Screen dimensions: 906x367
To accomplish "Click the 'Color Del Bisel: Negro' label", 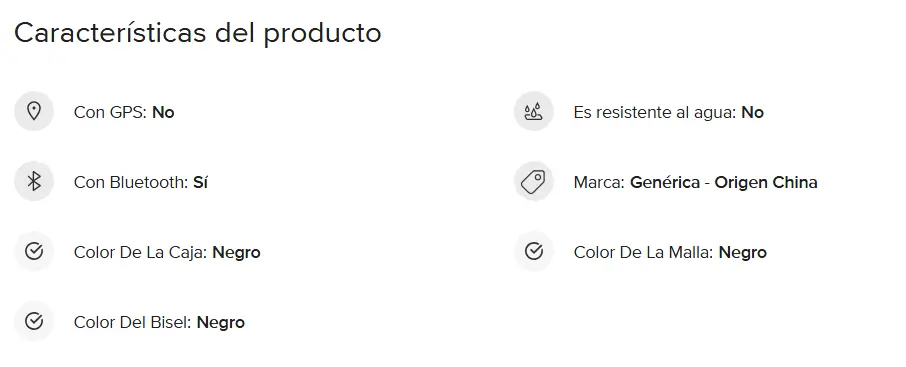I will click(159, 322).
